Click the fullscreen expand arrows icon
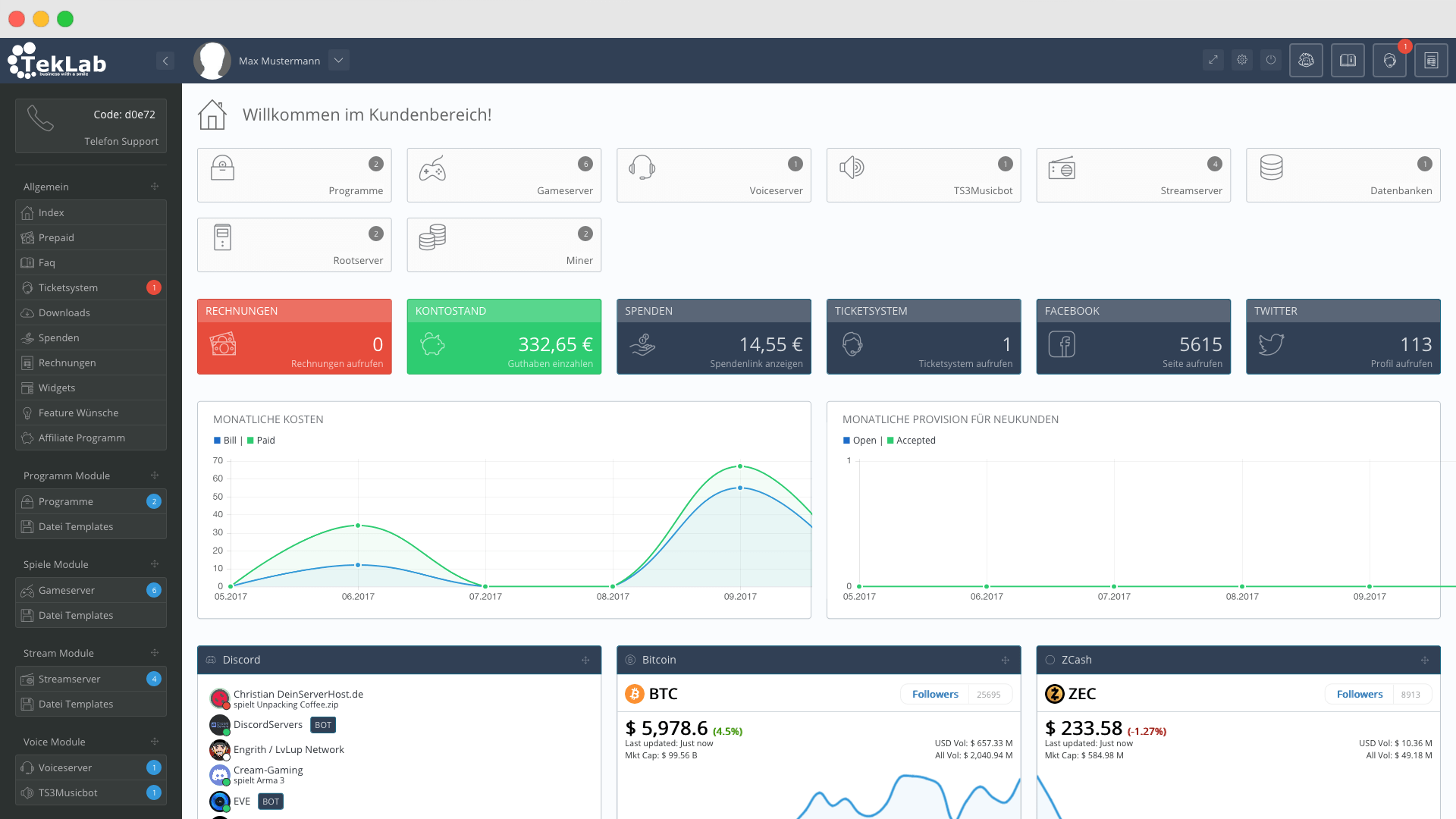Image resolution: width=1456 pixels, height=819 pixels. 1213,60
